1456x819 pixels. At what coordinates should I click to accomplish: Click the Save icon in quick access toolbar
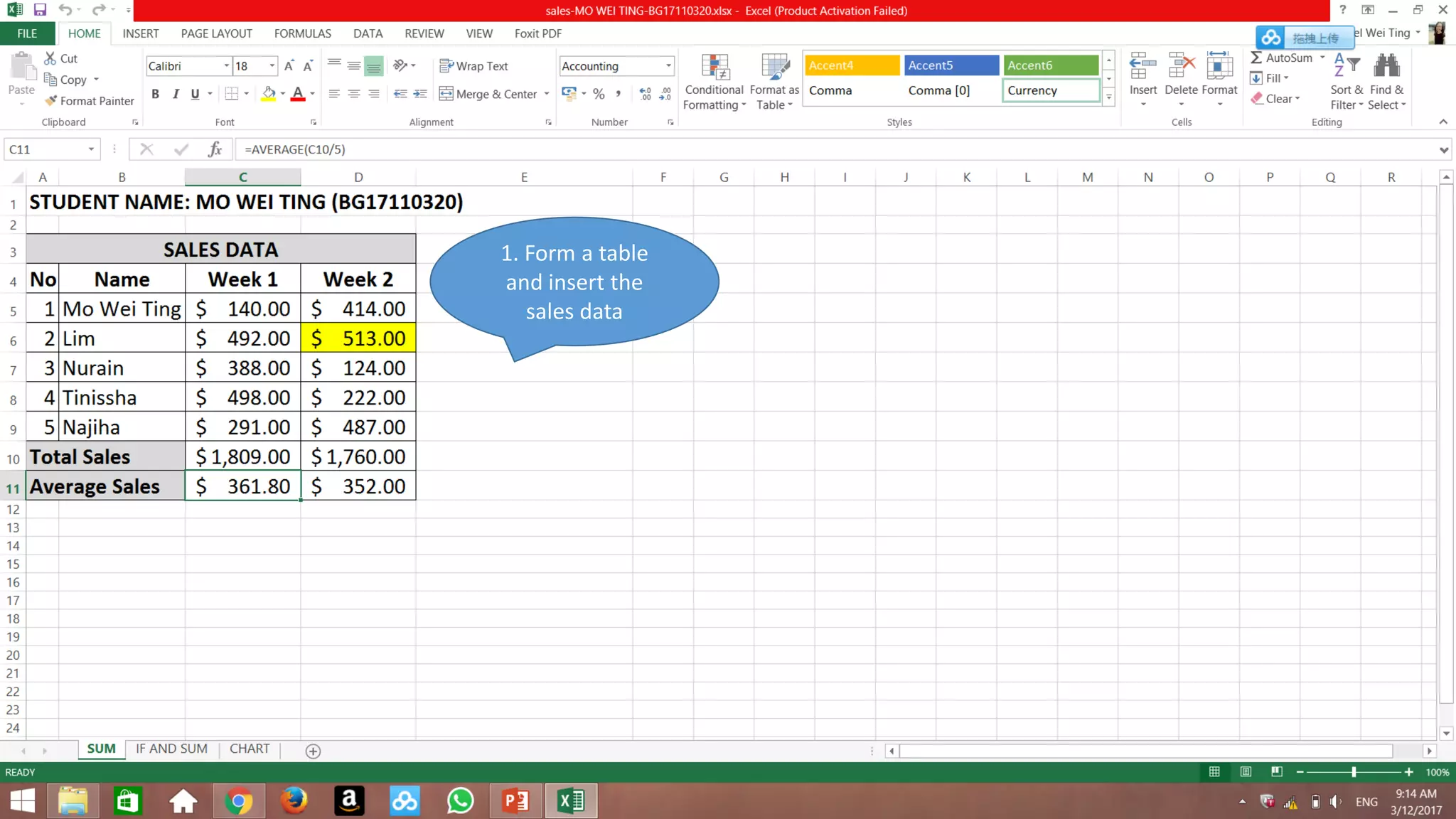coord(40,10)
